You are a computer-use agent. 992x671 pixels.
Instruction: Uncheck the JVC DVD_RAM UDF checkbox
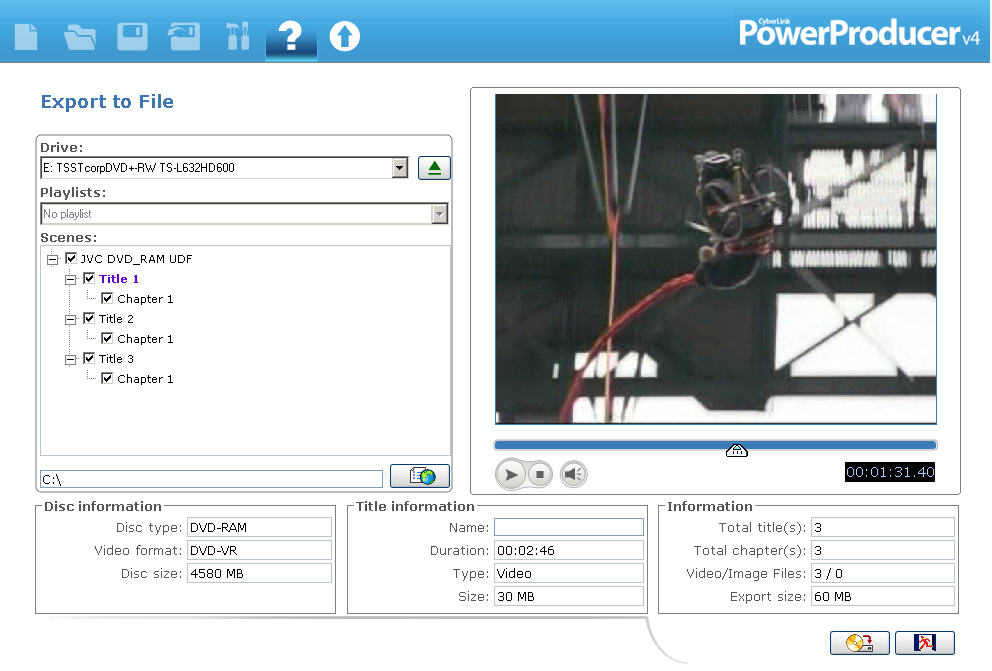71,258
